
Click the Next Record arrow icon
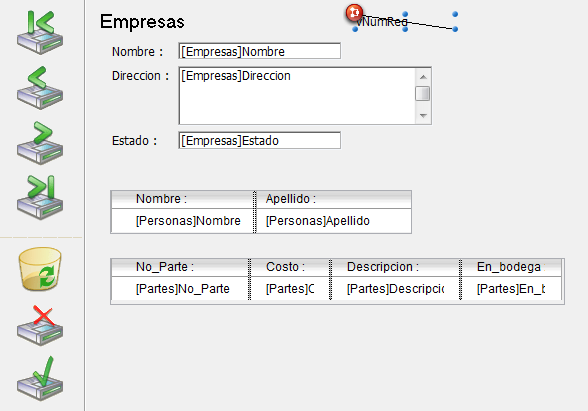(40, 142)
